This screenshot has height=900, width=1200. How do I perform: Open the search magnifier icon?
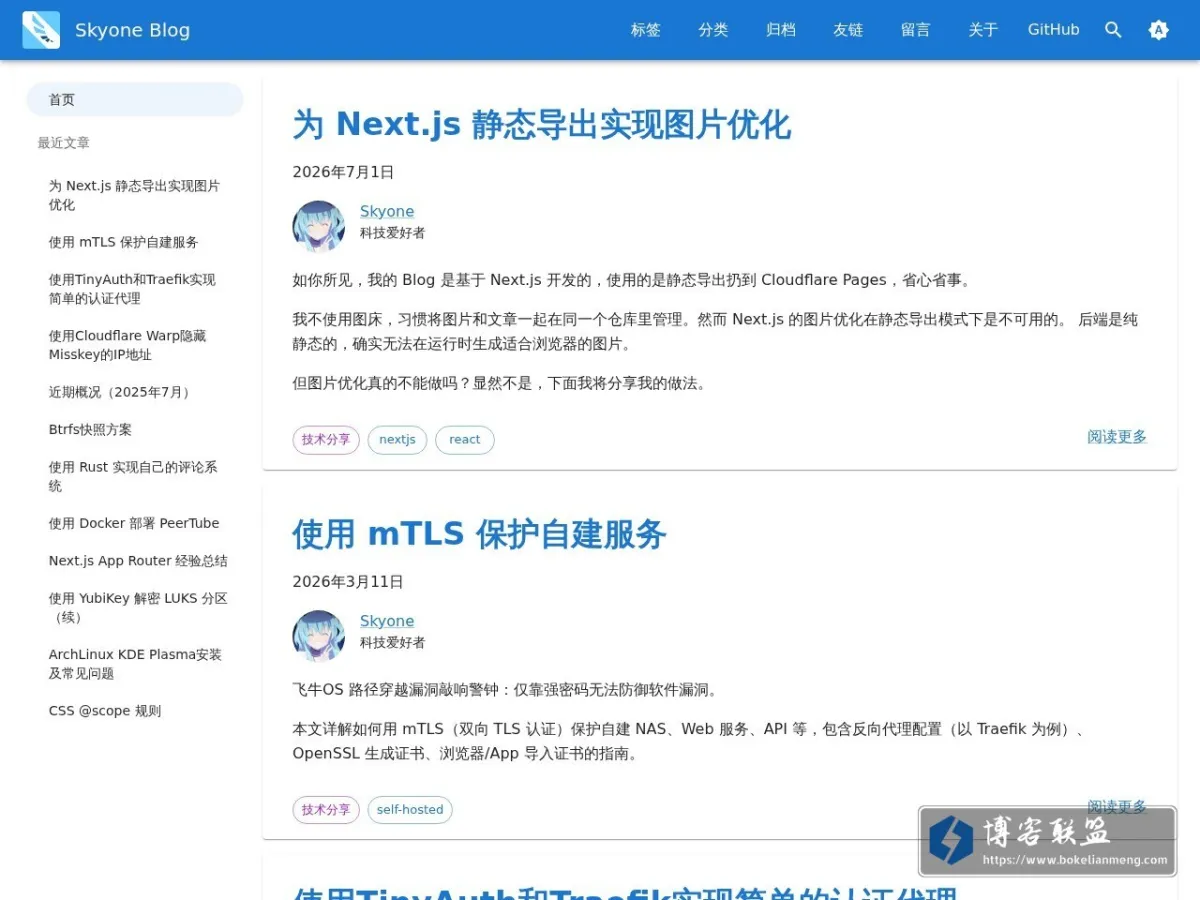[x=1113, y=30]
